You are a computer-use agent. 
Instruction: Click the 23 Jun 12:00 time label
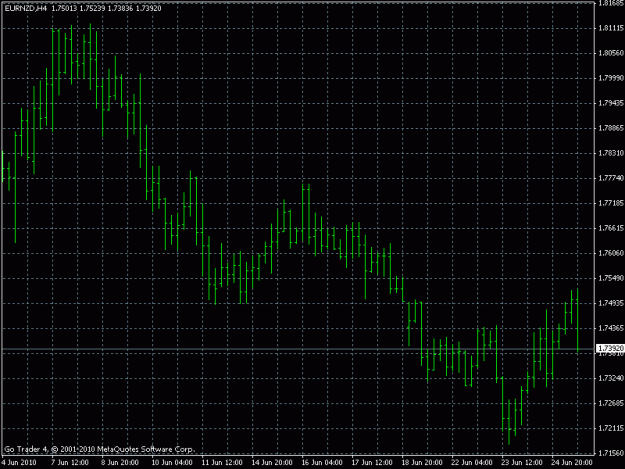pos(523,463)
